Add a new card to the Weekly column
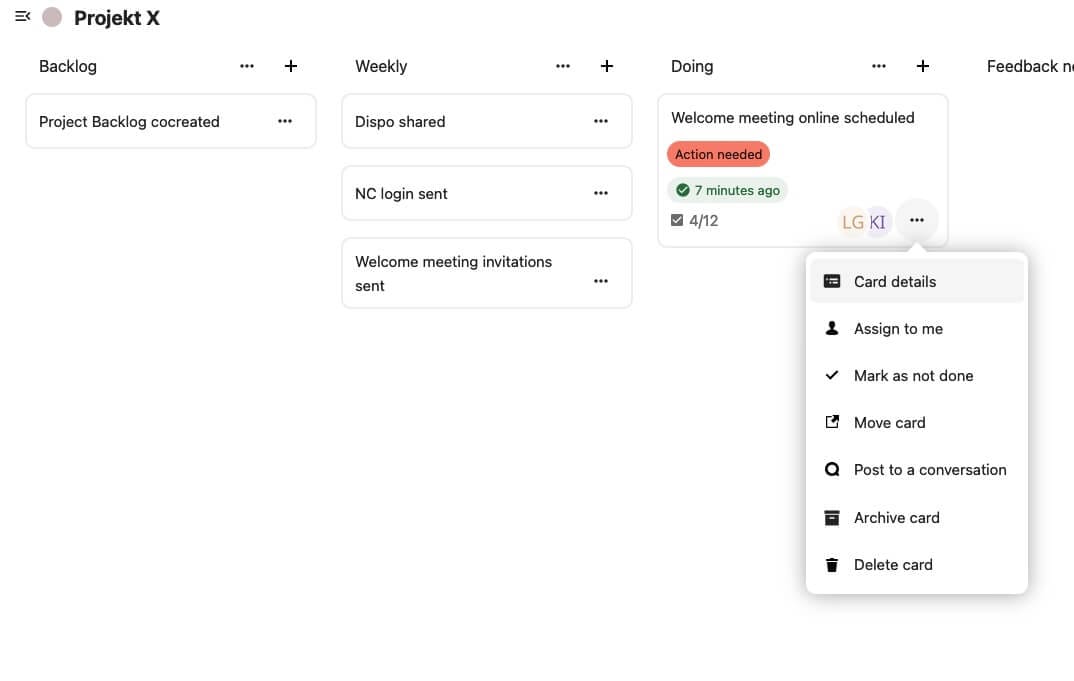 point(607,66)
